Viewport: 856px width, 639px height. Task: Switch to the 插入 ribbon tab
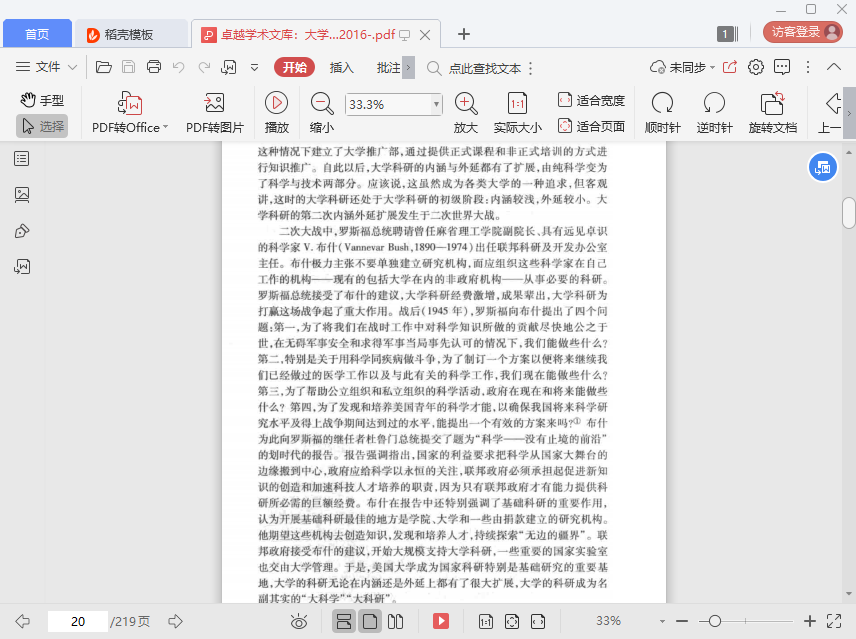tap(342, 68)
